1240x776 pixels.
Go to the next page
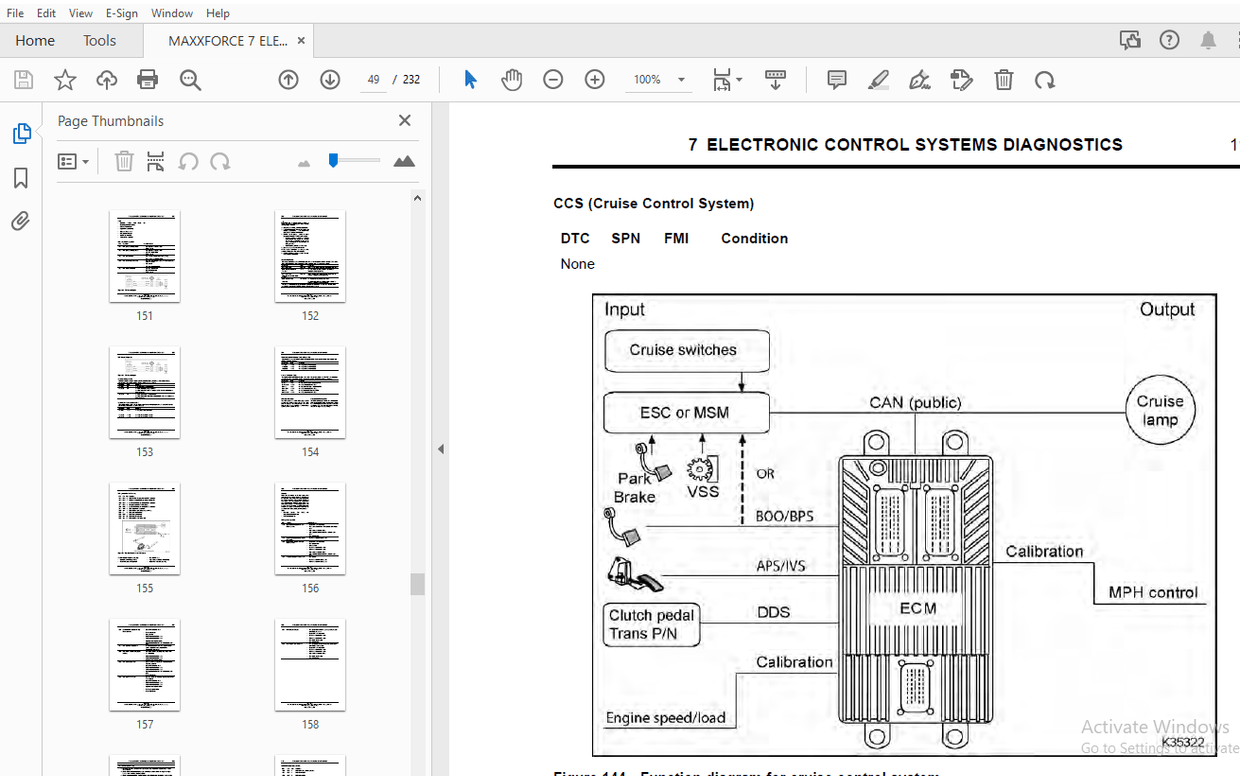tap(330, 79)
